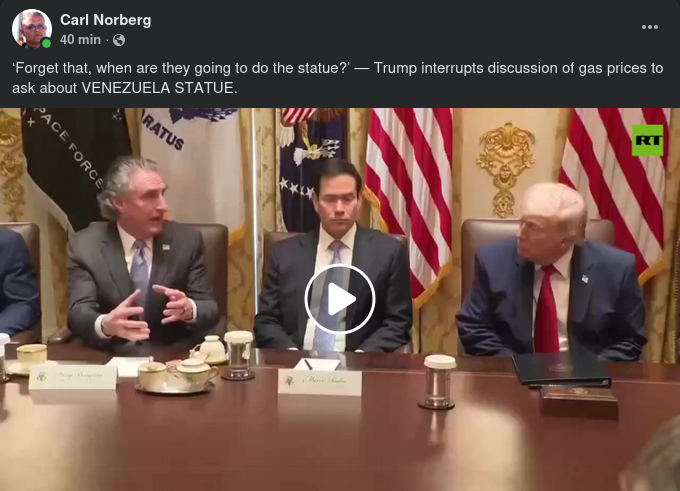
Task: Click the green RT logo watermark
Action: tap(647, 140)
